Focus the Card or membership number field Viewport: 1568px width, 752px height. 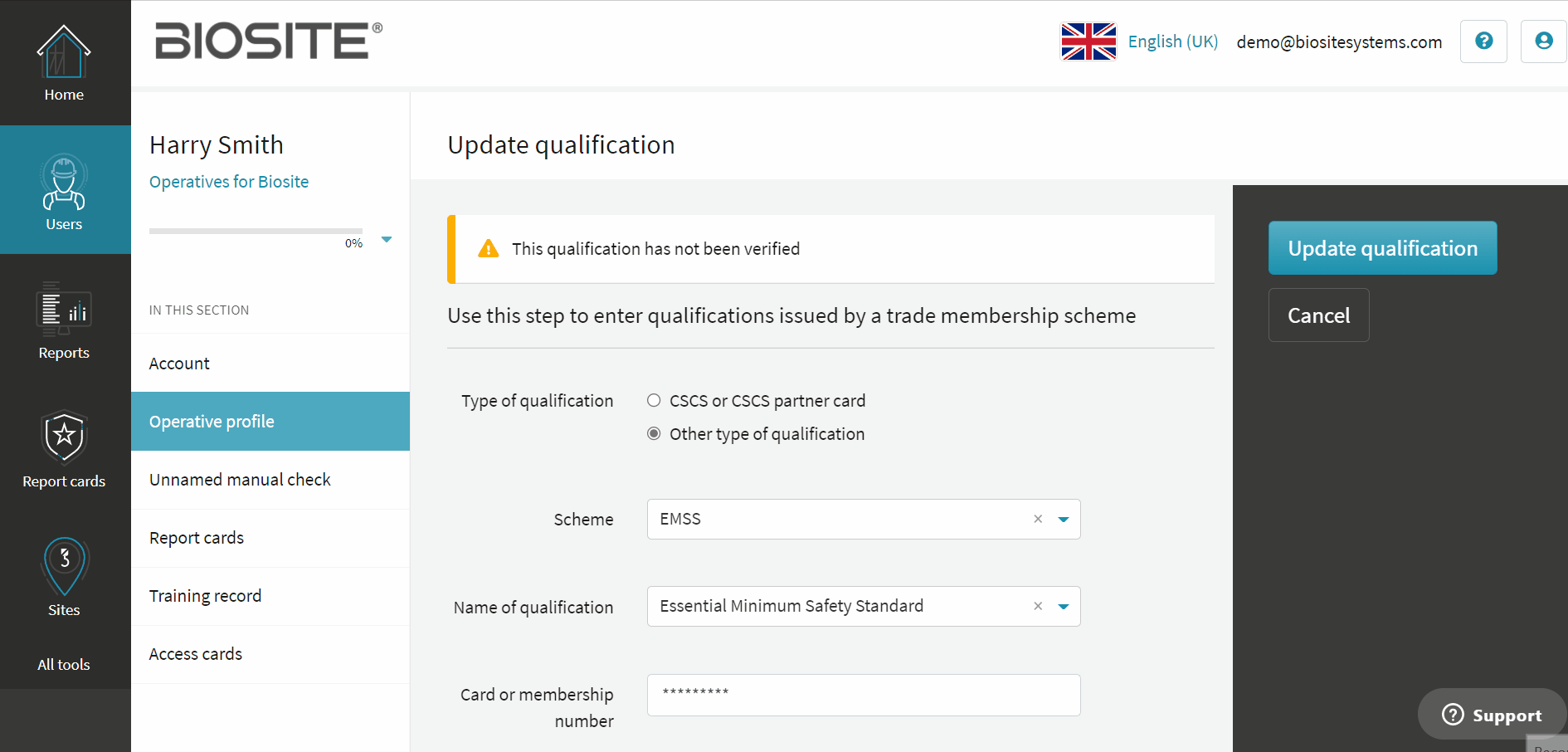(864, 695)
